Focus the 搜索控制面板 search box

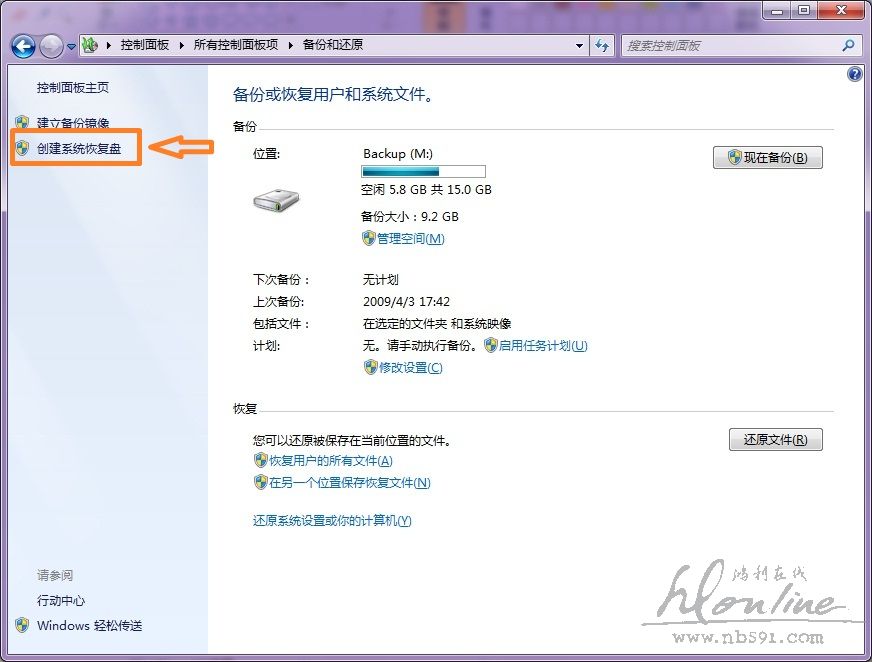pos(731,46)
